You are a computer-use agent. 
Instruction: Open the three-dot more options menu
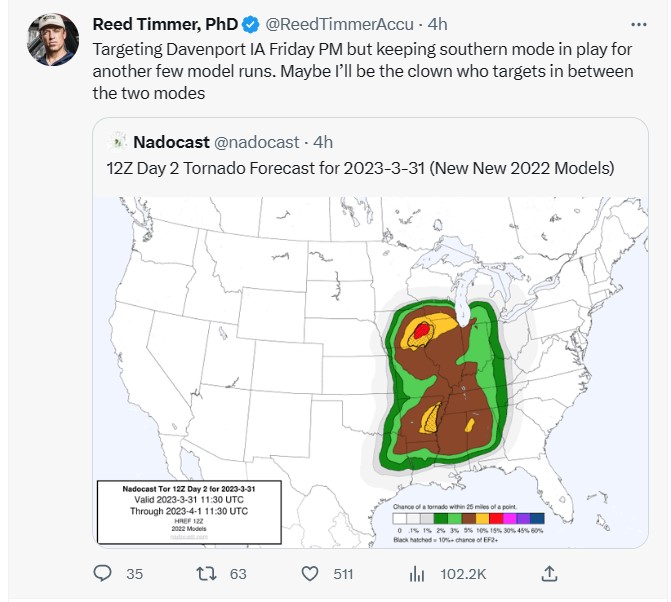pyautogui.click(x=639, y=23)
